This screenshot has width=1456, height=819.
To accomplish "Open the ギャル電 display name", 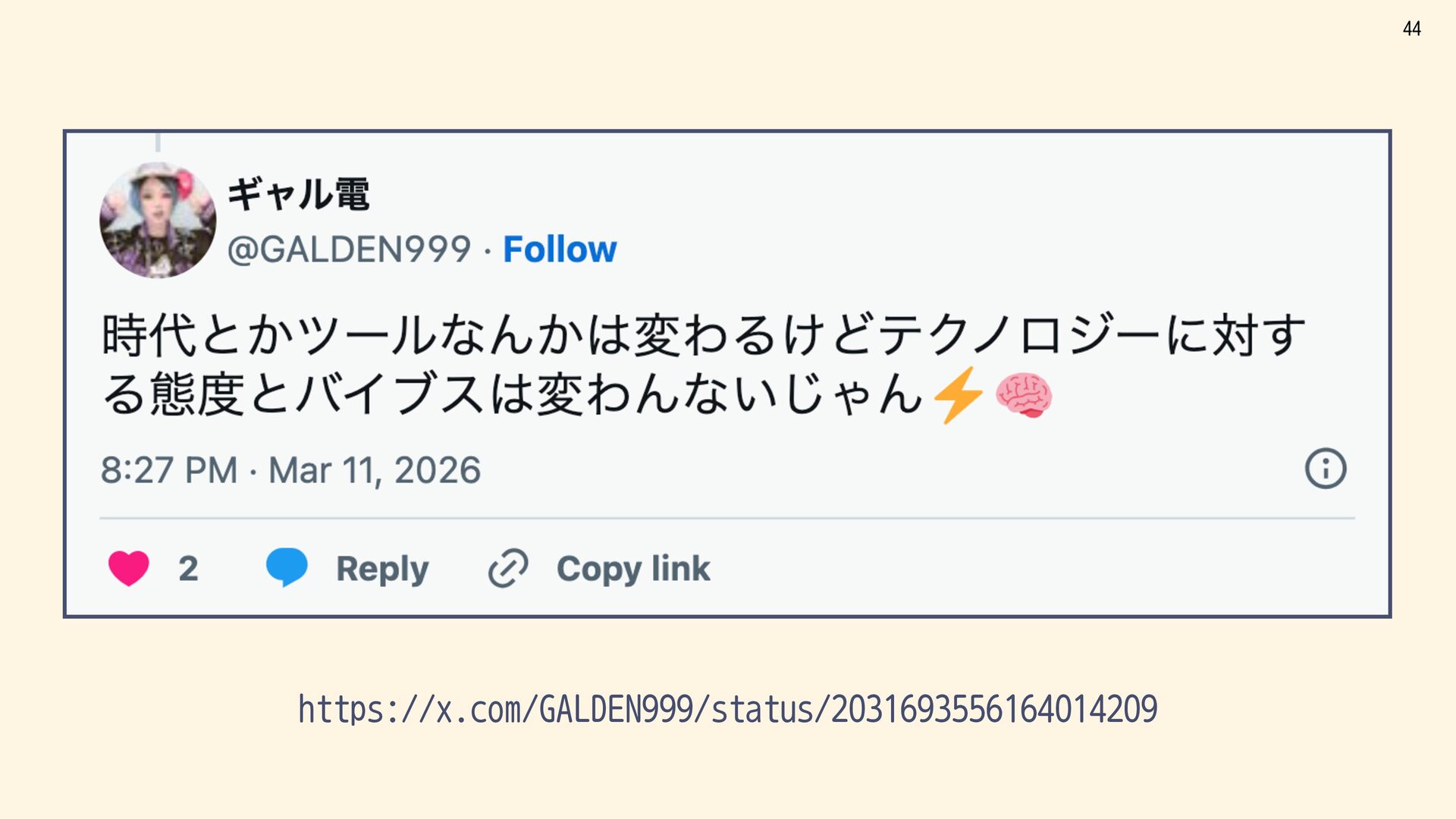I will point(299,194).
